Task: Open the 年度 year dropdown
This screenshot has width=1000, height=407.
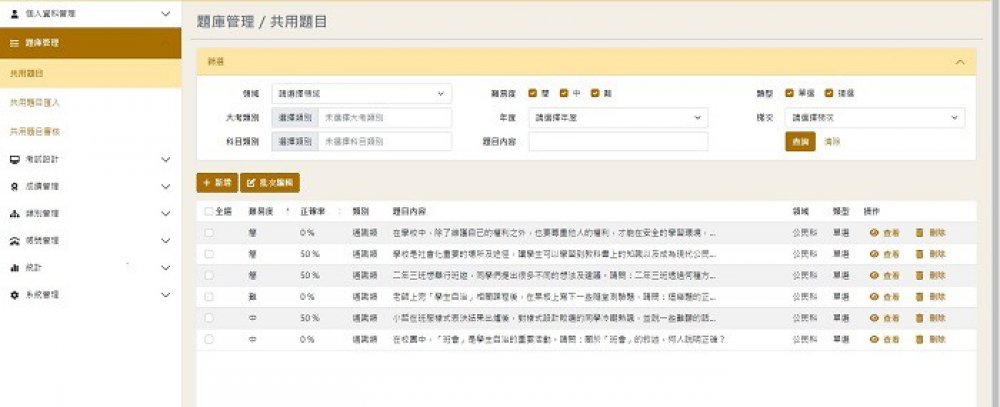Action: point(618,117)
